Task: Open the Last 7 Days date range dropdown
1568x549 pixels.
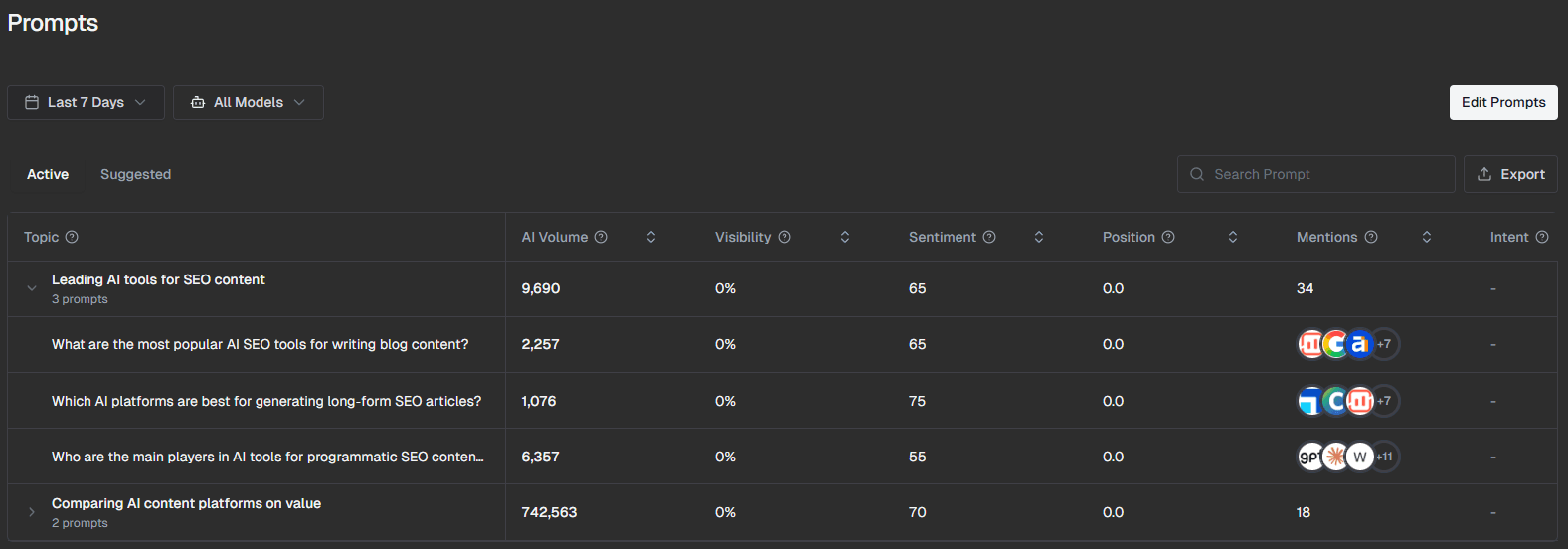Action: coord(86,102)
